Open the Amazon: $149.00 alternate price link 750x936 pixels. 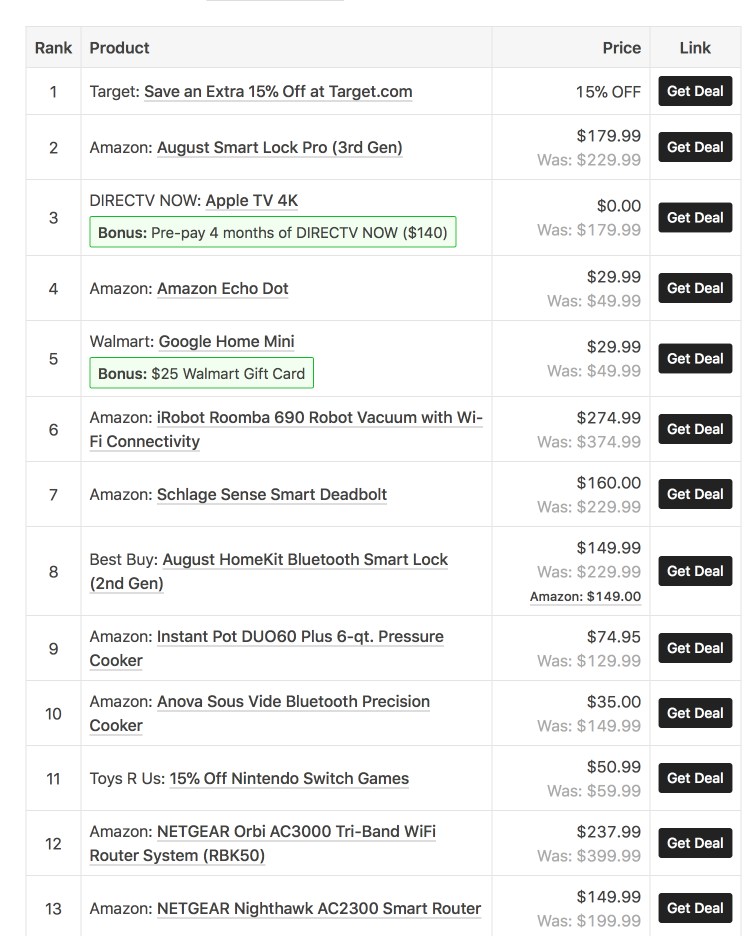[585, 597]
